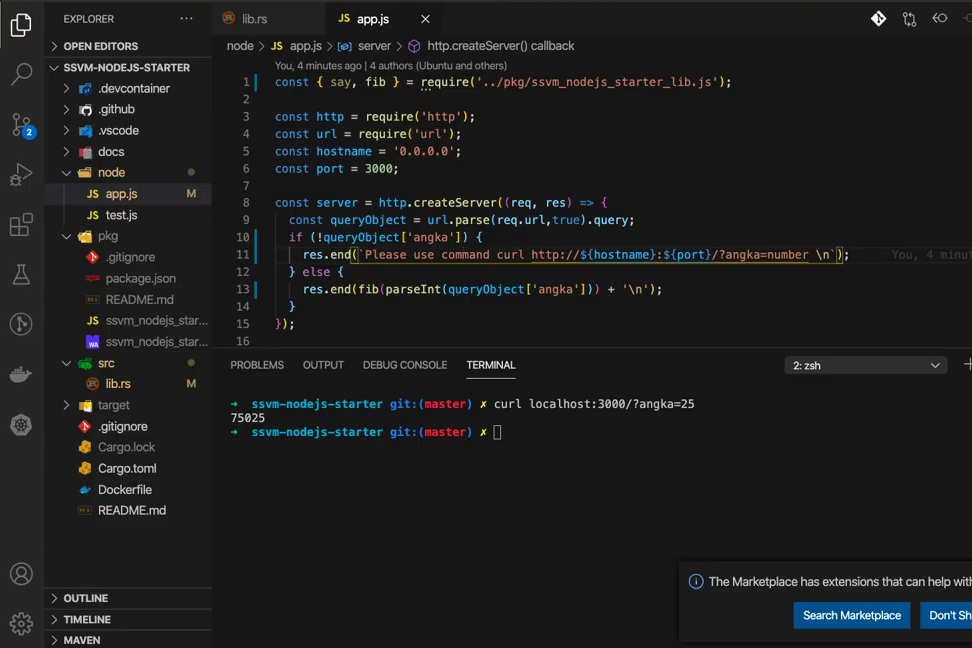This screenshot has height=648, width=972.
Task: Click the previous revision icon in editor toolbar
Action: tap(940, 19)
